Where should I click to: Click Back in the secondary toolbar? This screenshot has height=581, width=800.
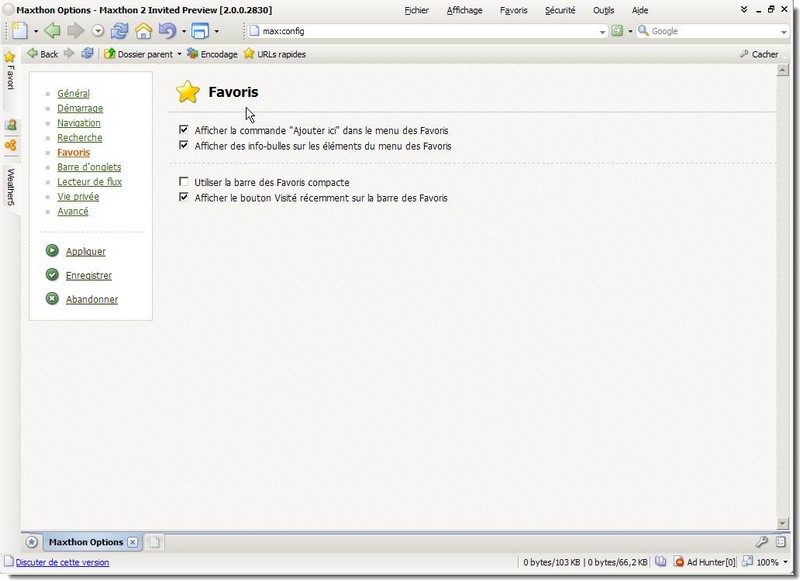[x=43, y=54]
